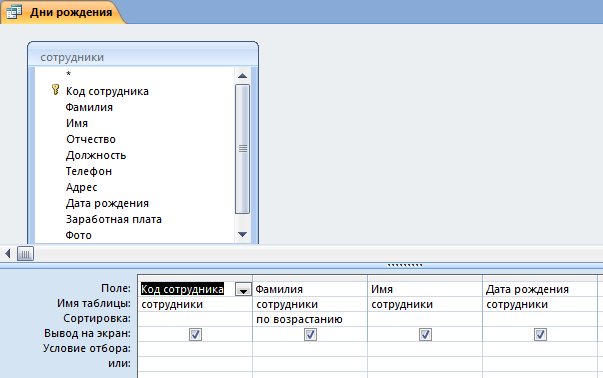Image resolution: width=603 pixels, height=378 pixels.
Task: Click the field list vertical scrollbar thumb
Action: pos(242,149)
